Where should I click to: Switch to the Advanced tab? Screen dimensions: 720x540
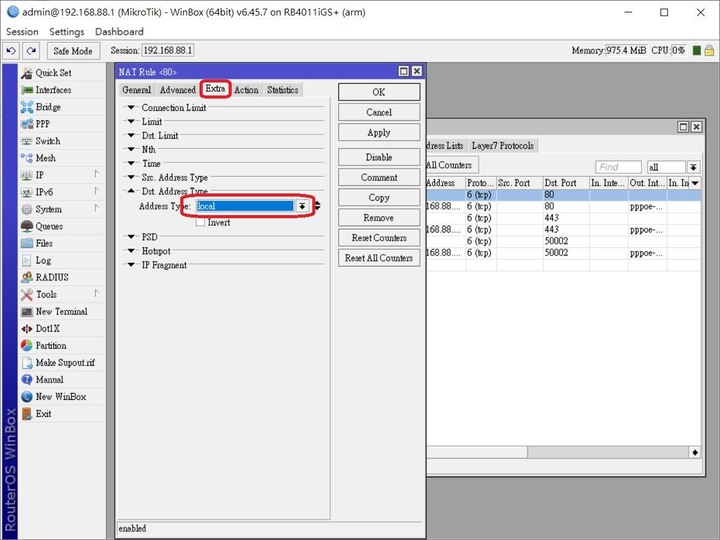pyautogui.click(x=178, y=90)
